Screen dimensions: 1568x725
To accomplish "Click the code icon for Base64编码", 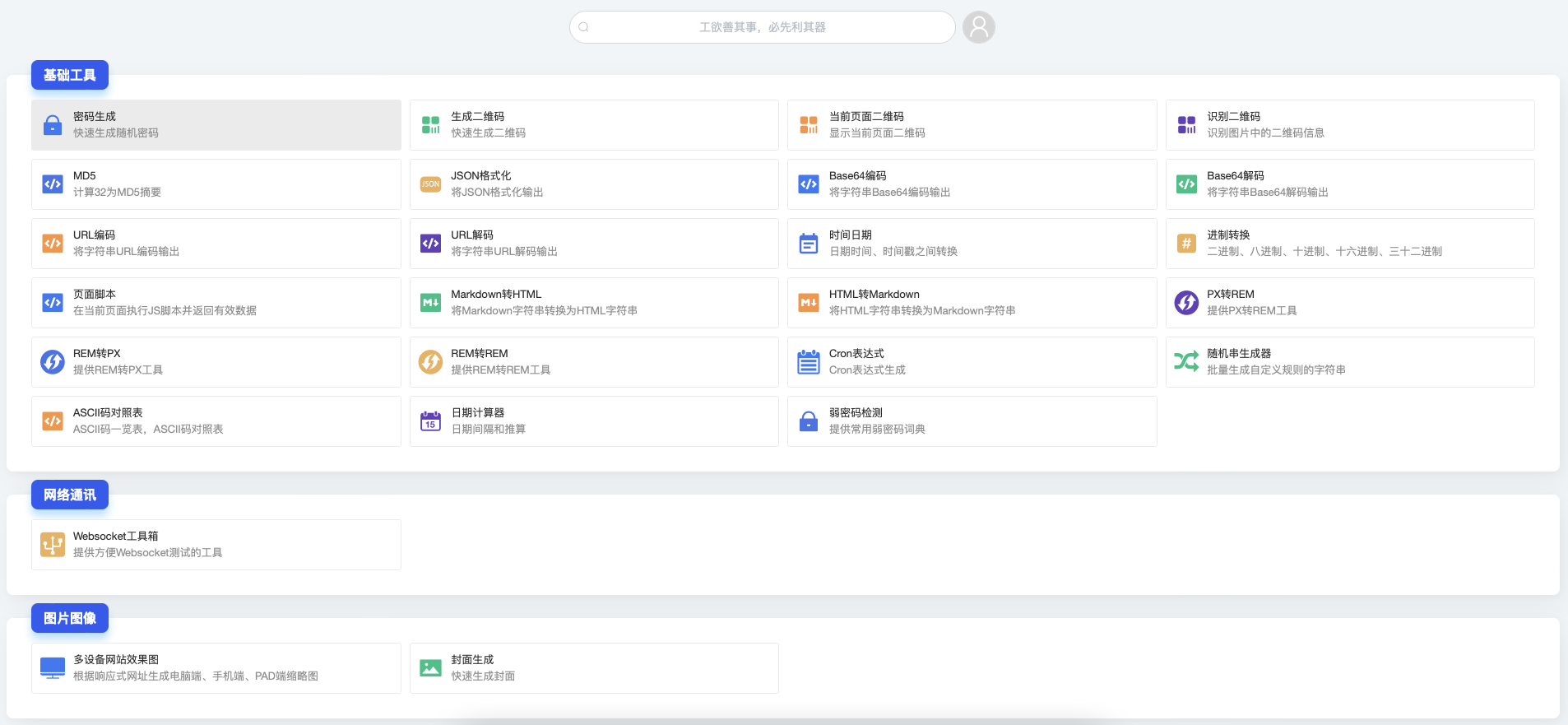I will click(809, 184).
